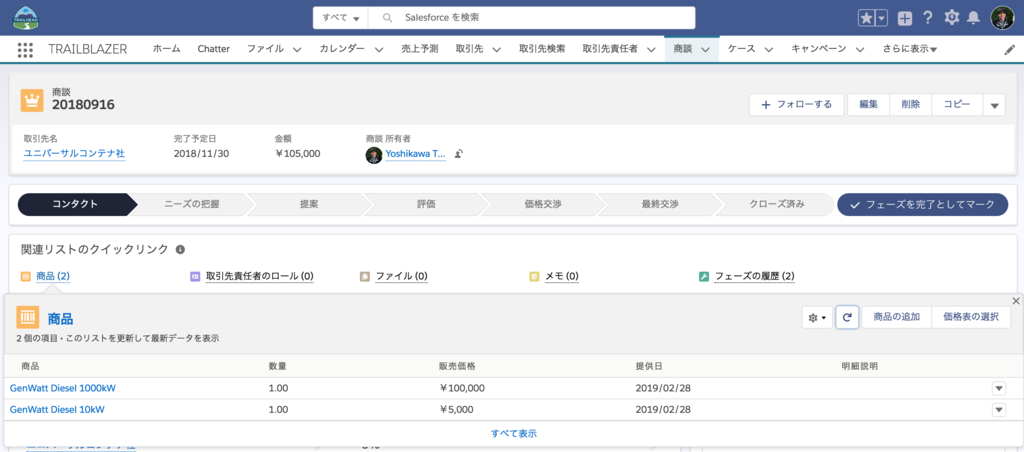Click the change owner icon
The image size is (1024, 452).
[459, 154]
